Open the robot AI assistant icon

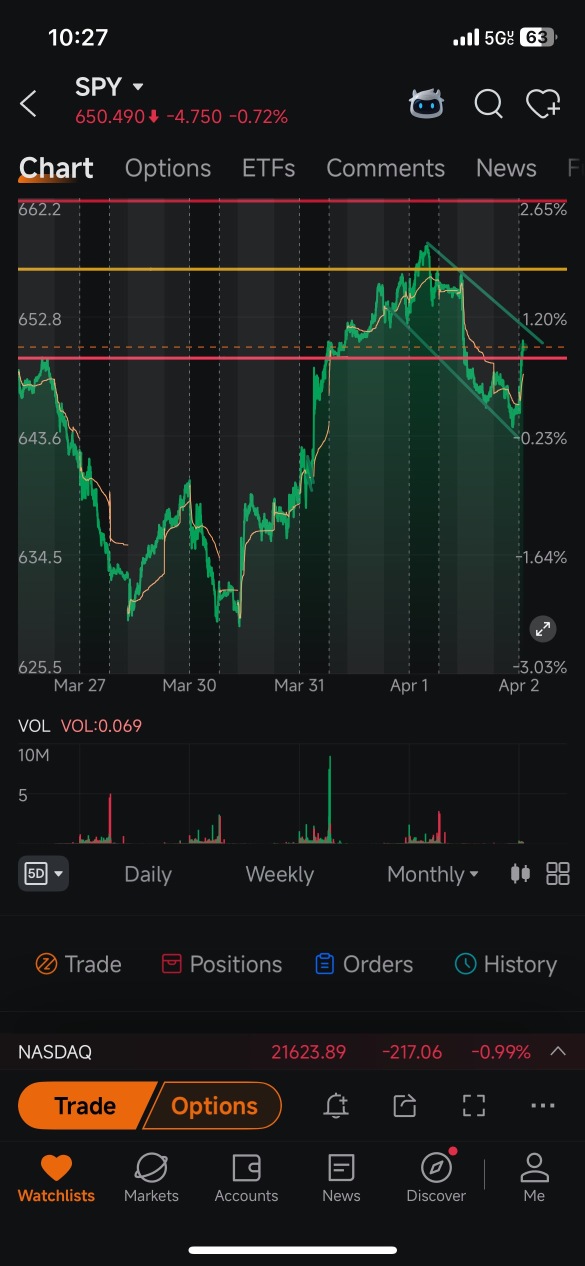tap(427, 103)
